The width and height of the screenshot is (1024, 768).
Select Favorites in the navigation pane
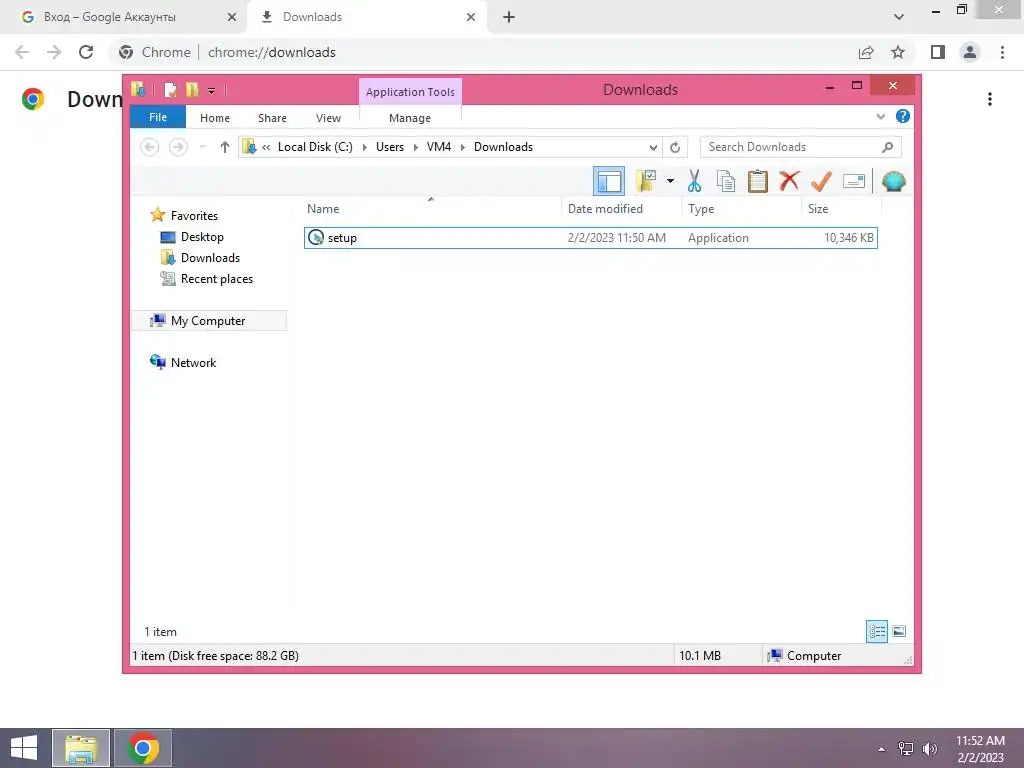[x=194, y=216]
